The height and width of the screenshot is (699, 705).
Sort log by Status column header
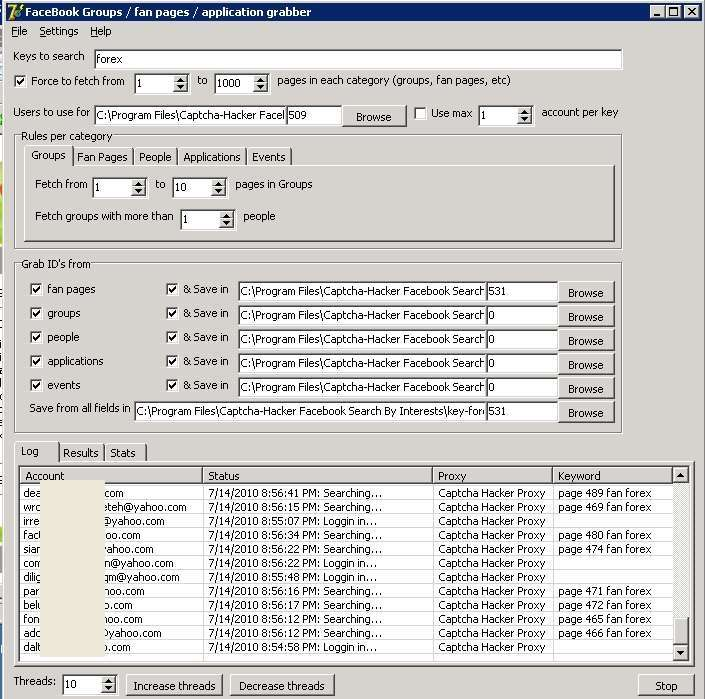pyautogui.click(x=317, y=476)
